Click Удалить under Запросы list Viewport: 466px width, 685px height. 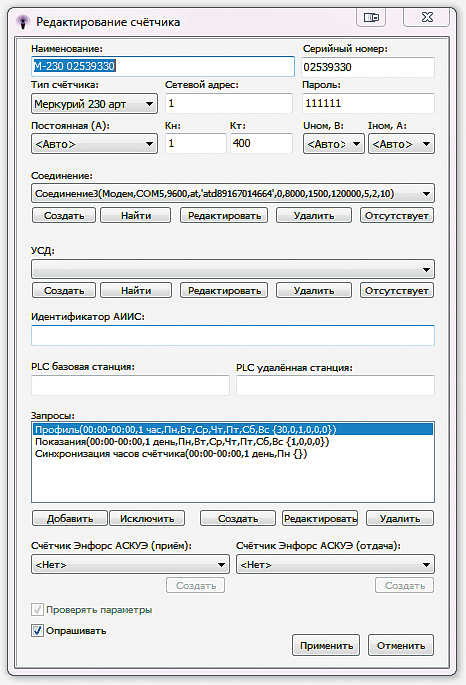point(400,519)
